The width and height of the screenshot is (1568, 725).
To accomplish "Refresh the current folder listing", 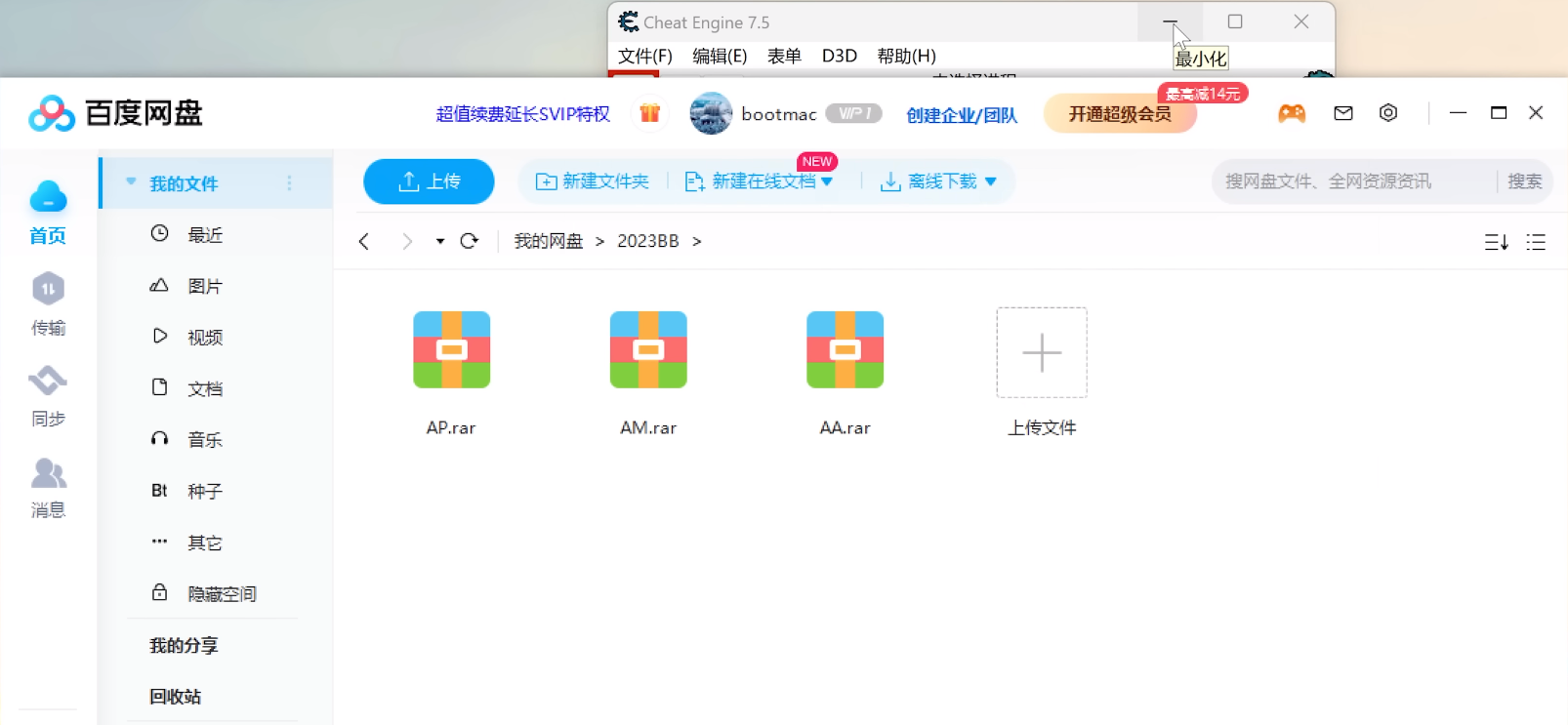I will coord(470,241).
